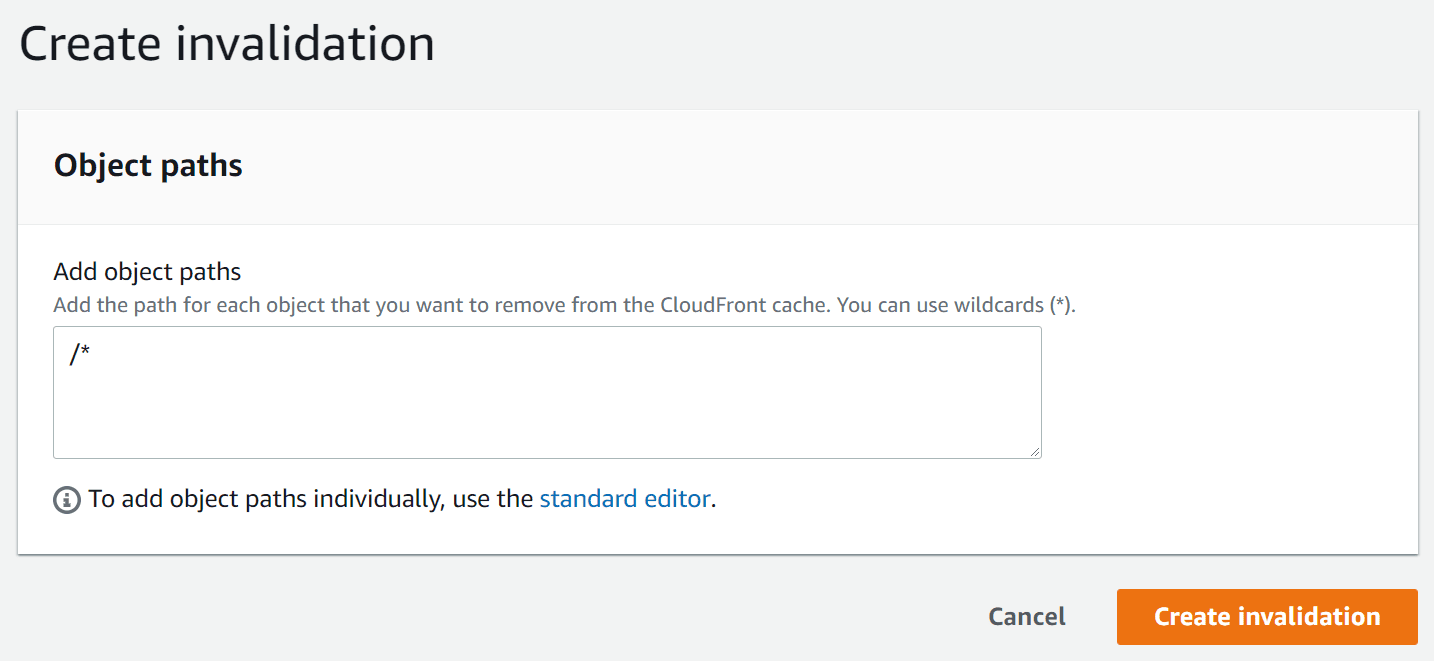Click the Add object paths field label
This screenshot has height=661, width=1434.
148,271
